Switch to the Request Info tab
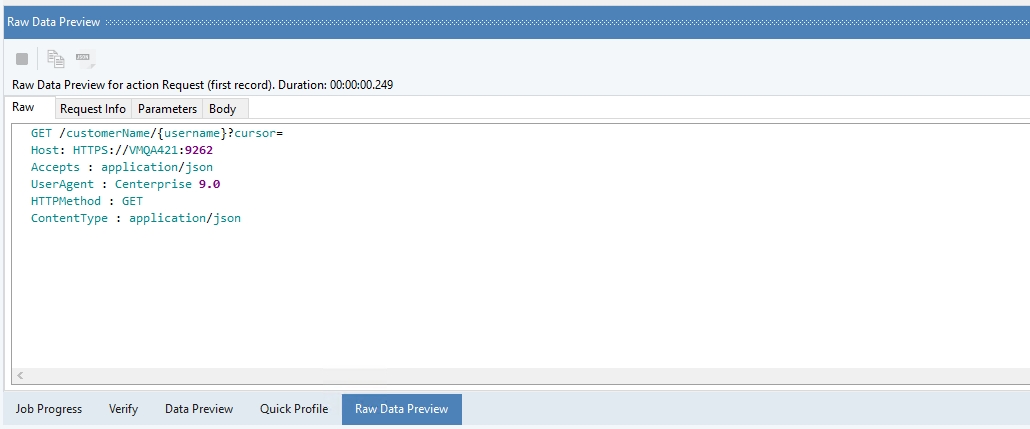 (93, 109)
